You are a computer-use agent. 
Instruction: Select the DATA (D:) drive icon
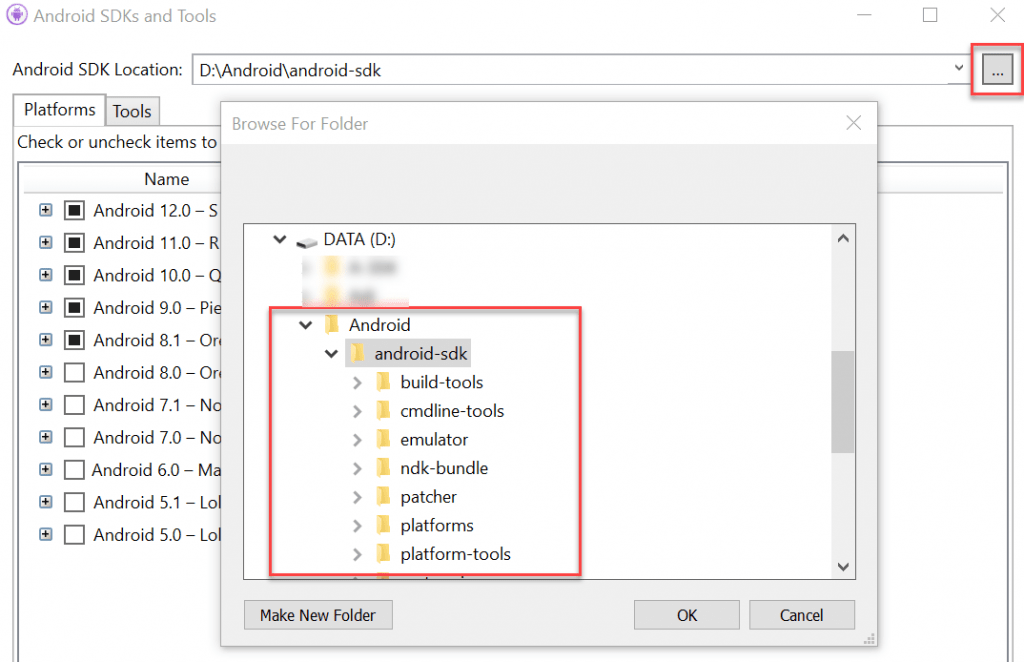(306, 242)
